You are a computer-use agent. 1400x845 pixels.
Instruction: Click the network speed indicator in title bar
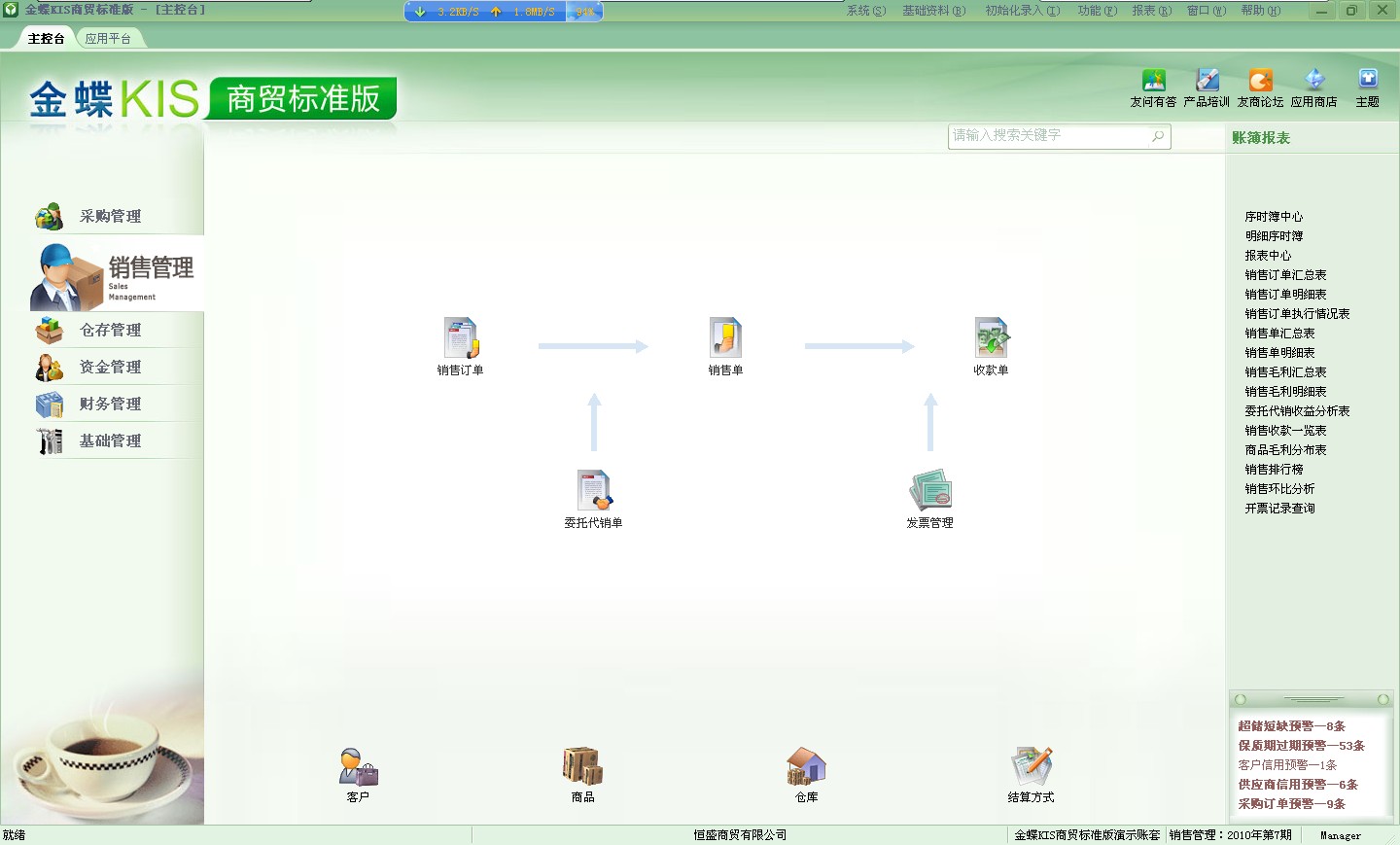click(x=504, y=12)
